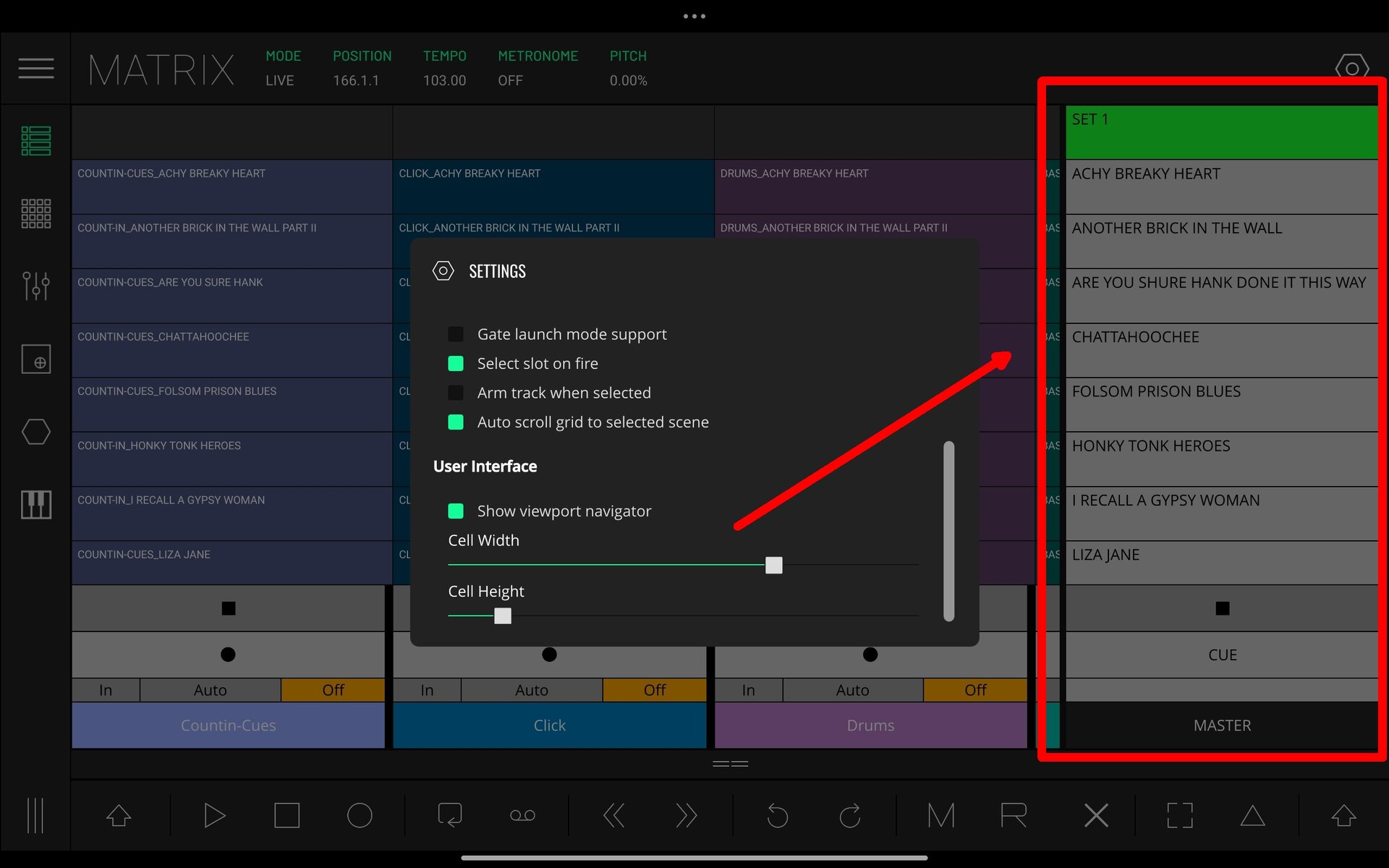Jump backward with double left chevrons
1389x868 pixels.
[613, 816]
